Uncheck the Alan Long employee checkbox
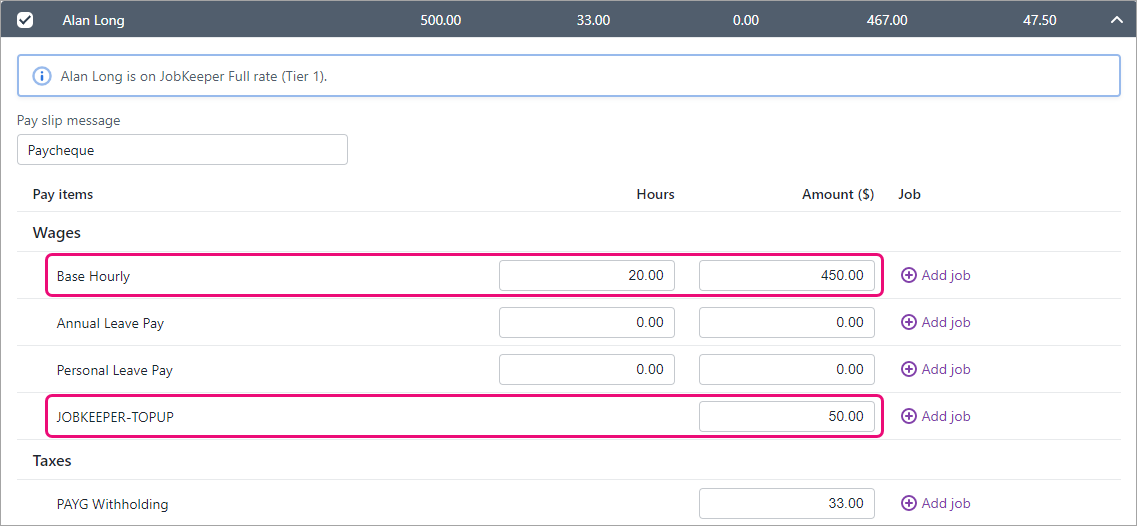Screen dimensions: 1137x526 (25, 20)
